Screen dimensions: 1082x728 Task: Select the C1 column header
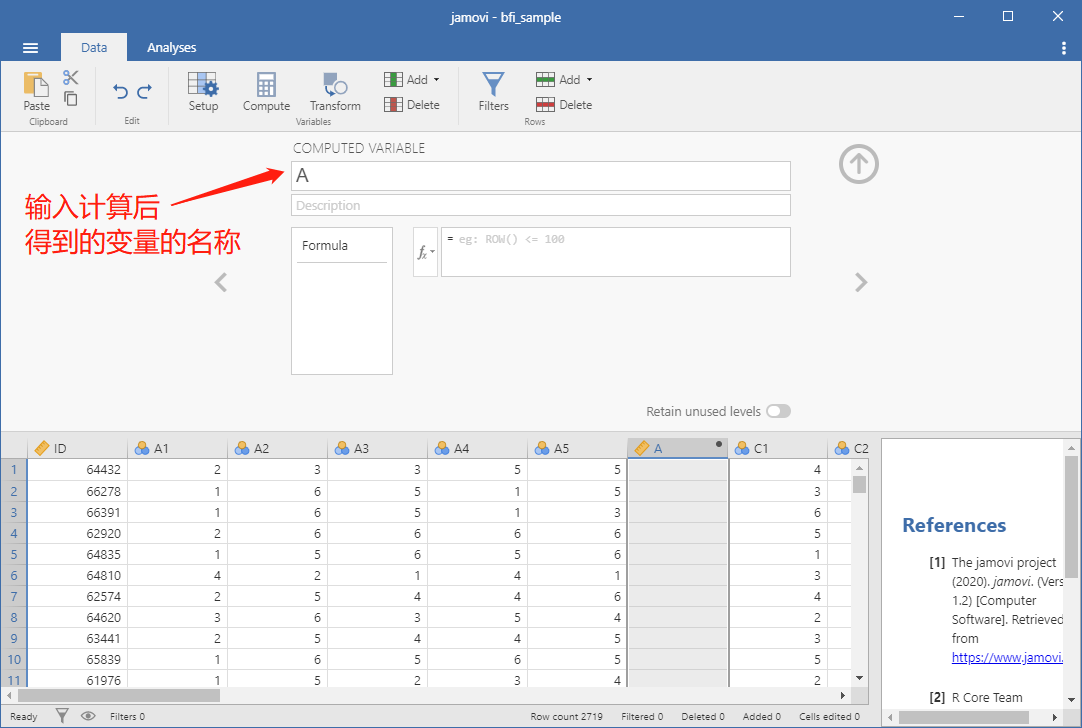(x=778, y=449)
